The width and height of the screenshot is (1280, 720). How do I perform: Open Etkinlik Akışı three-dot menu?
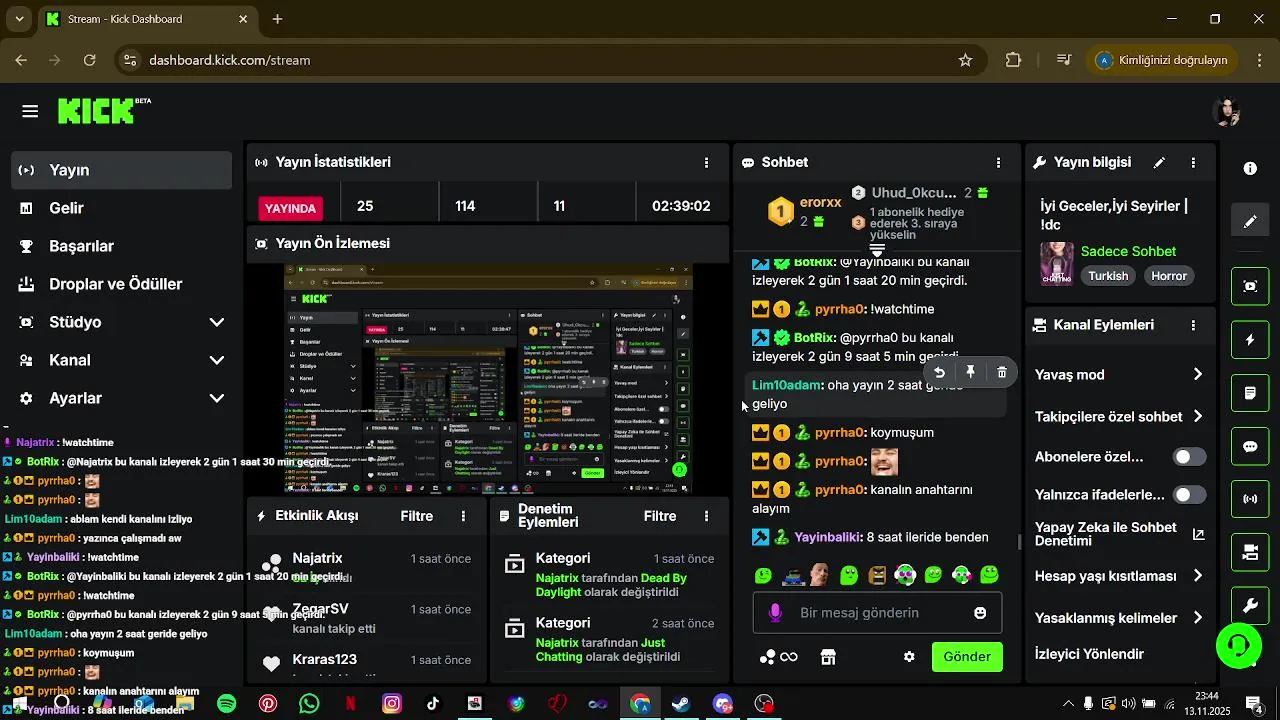(463, 516)
